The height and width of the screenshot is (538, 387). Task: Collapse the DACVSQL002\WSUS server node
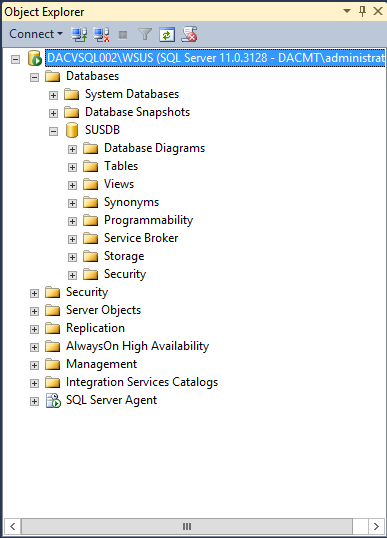click(x=15, y=59)
